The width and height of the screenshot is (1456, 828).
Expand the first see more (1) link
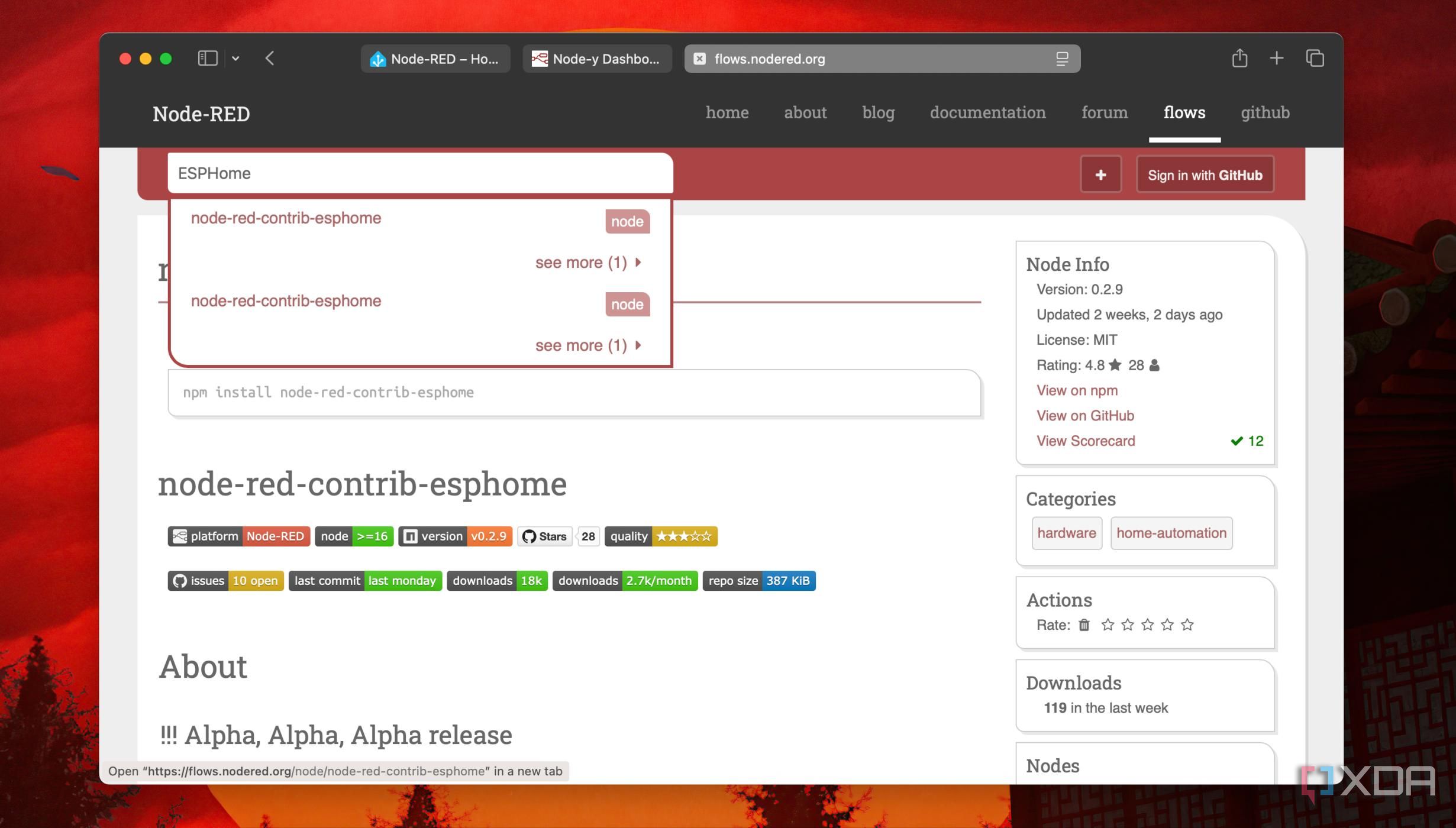pyautogui.click(x=588, y=263)
